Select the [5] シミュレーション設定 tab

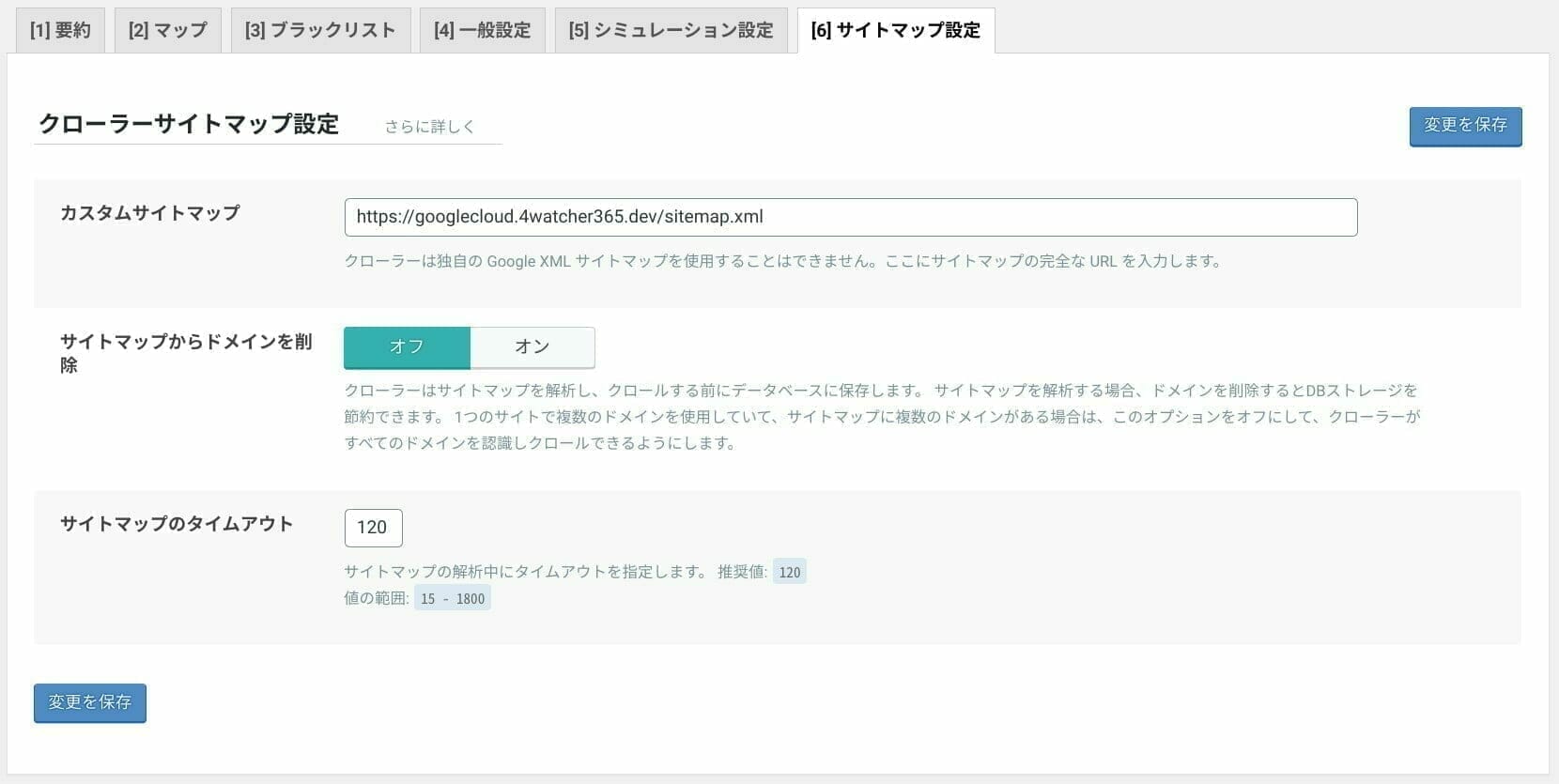coord(671,30)
